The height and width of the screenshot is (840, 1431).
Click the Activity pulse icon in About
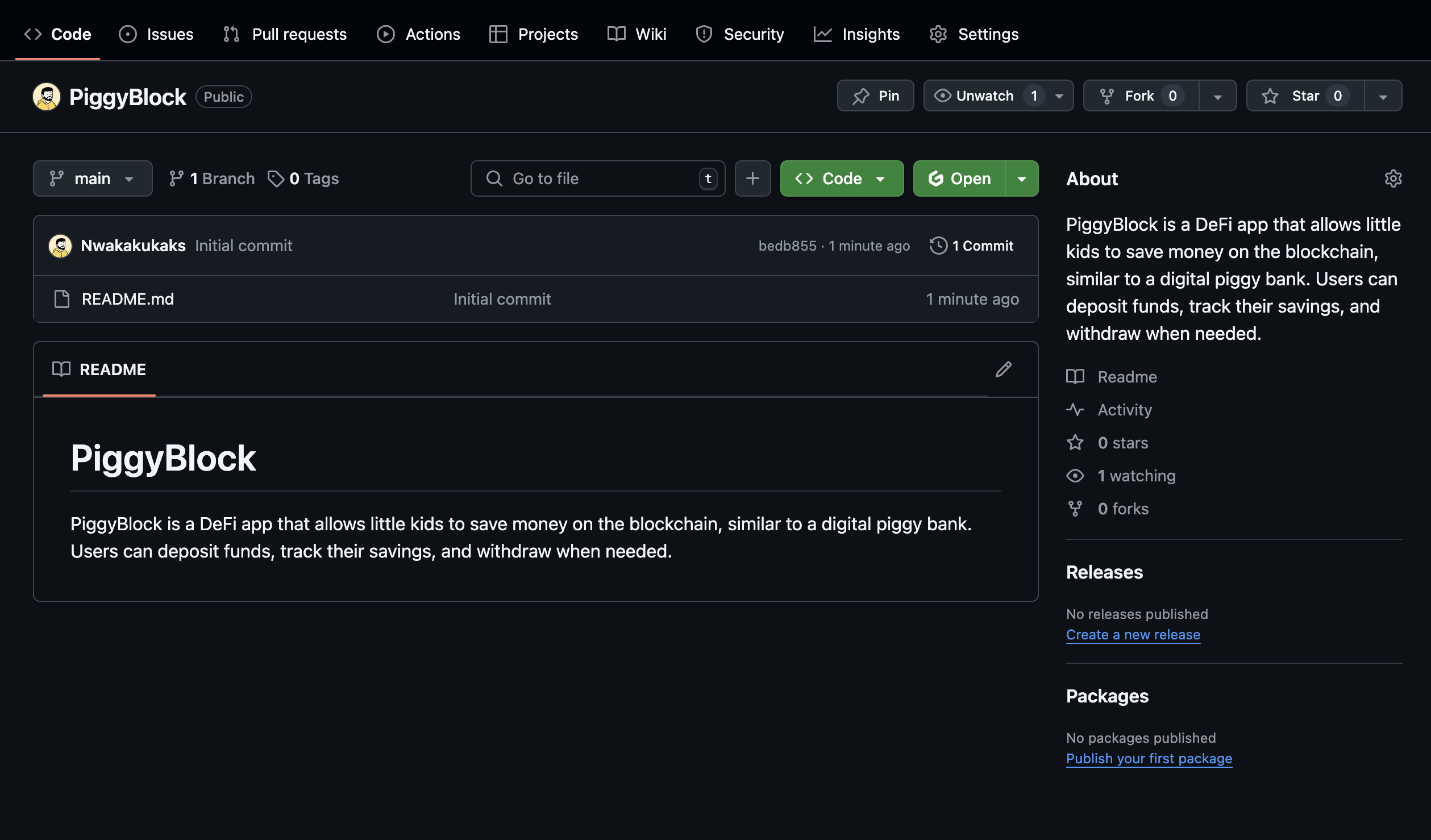point(1075,410)
